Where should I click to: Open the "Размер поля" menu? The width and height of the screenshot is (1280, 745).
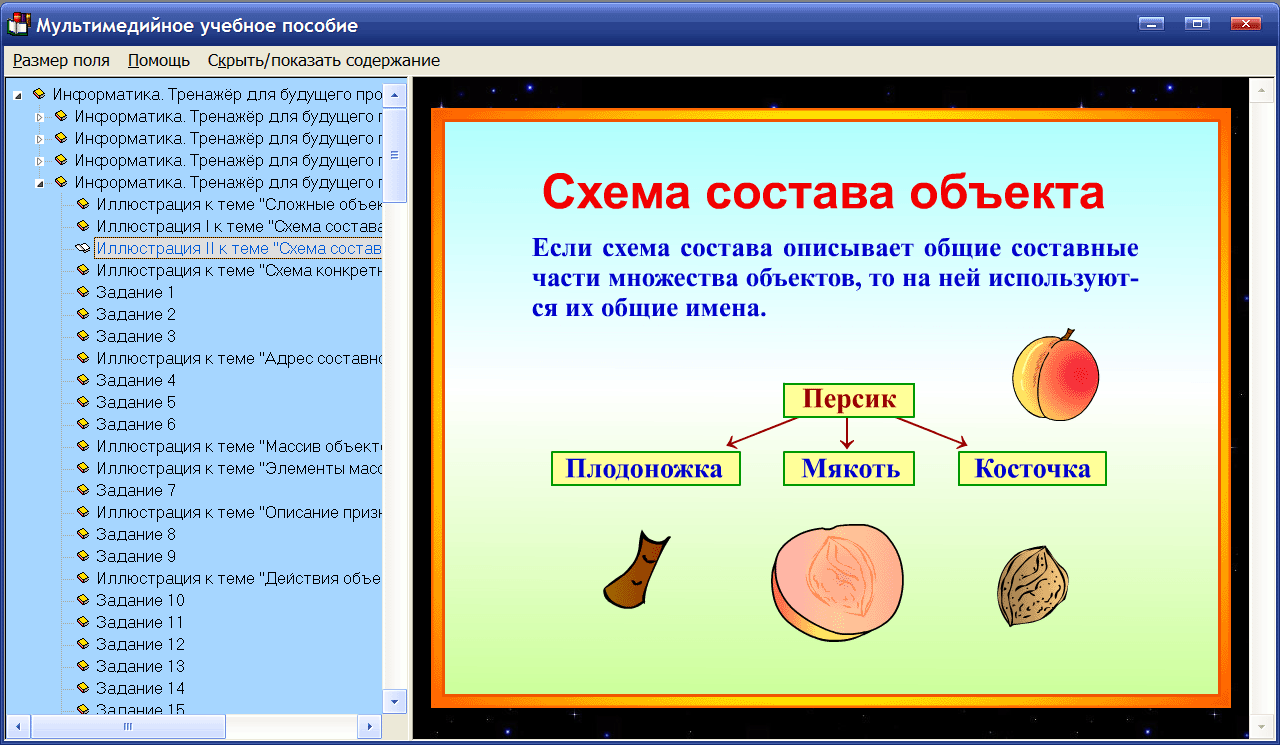(x=62, y=60)
